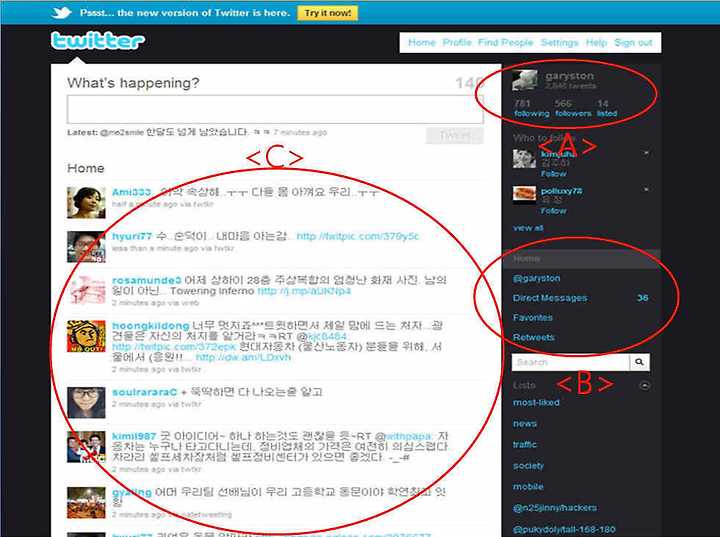Open hyuri77 avatar picture
720x537 pixels.
(x=86, y=247)
